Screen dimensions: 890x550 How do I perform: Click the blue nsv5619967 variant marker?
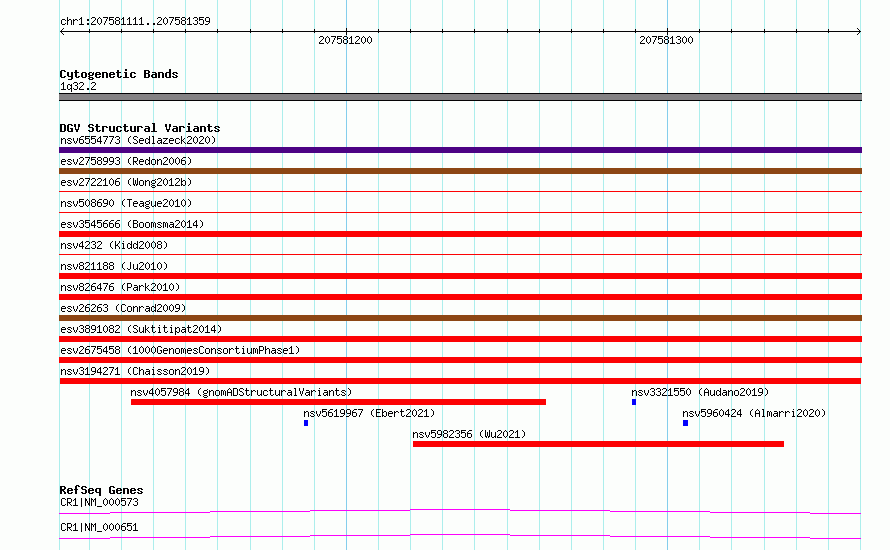306,423
